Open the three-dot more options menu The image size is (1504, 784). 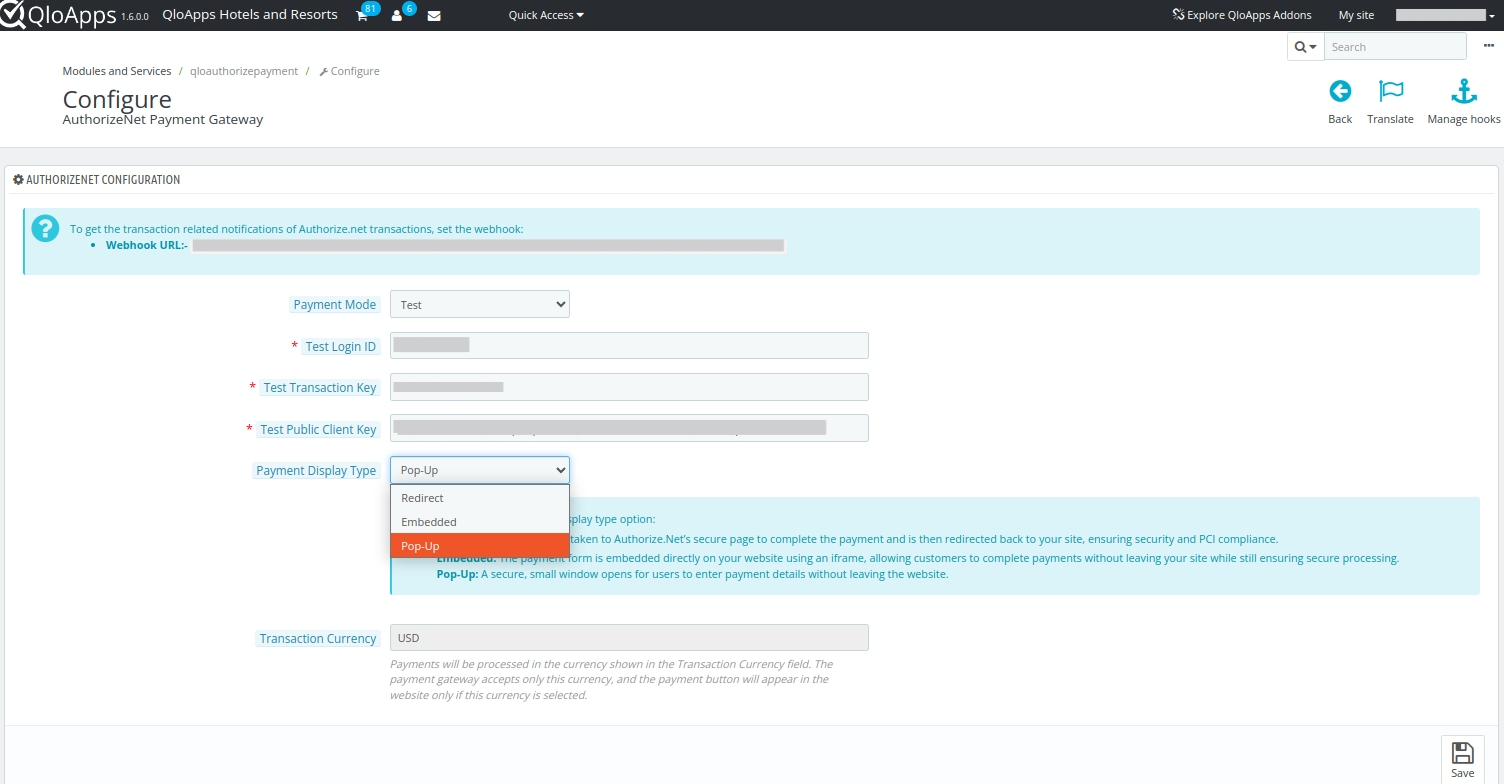click(1489, 46)
